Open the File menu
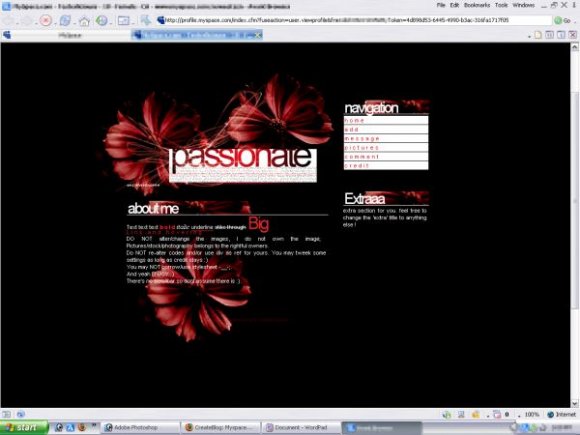580x435 pixels. [x=441, y=5]
